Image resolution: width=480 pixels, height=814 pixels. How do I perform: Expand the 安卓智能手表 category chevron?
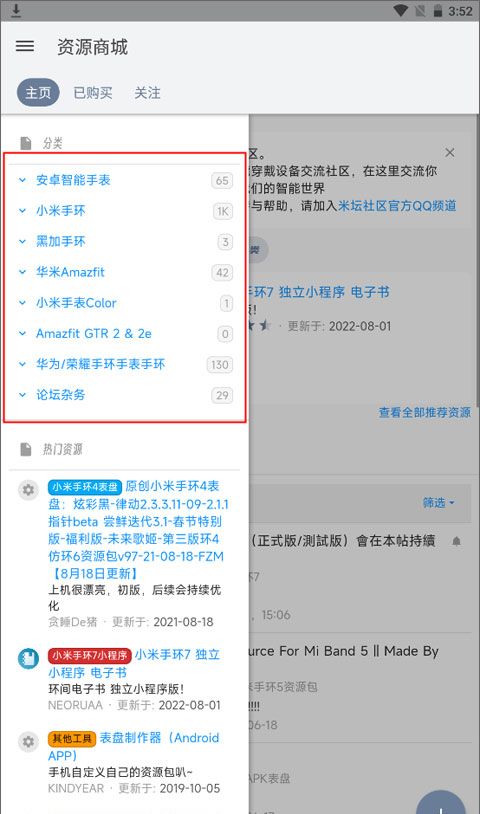point(22,180)
